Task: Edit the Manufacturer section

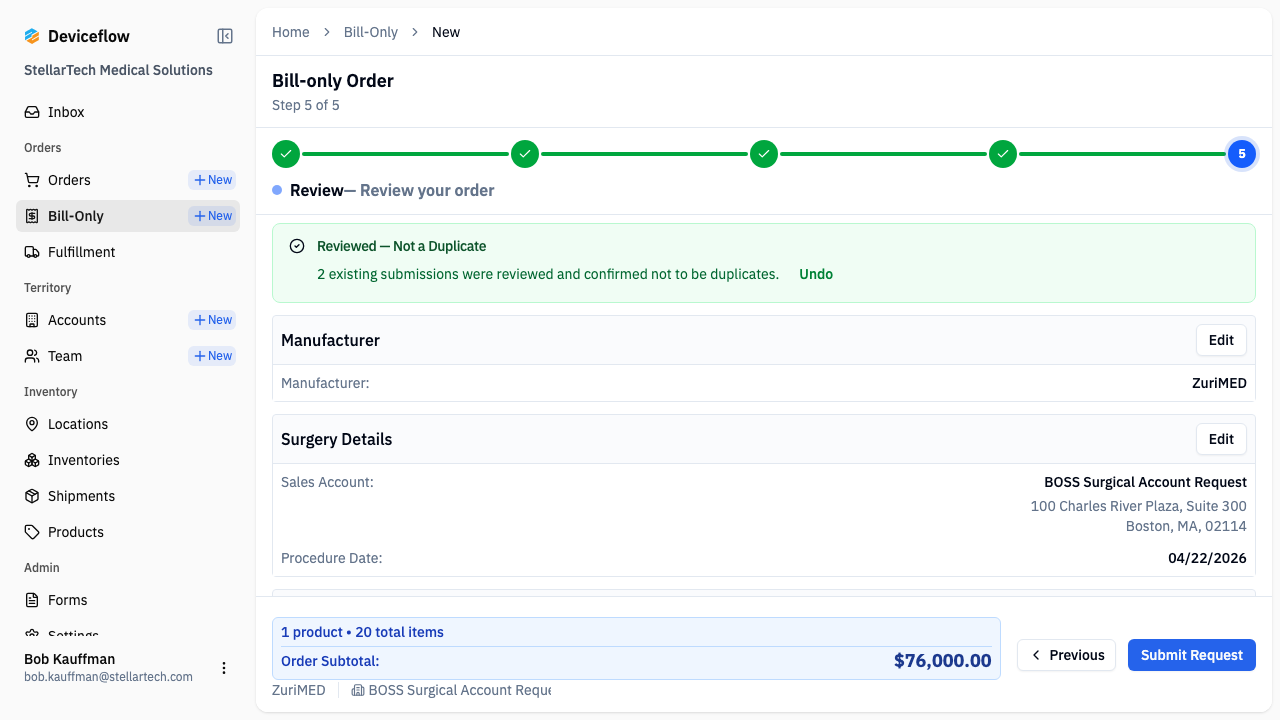Action: click(x=1221, y=340)
